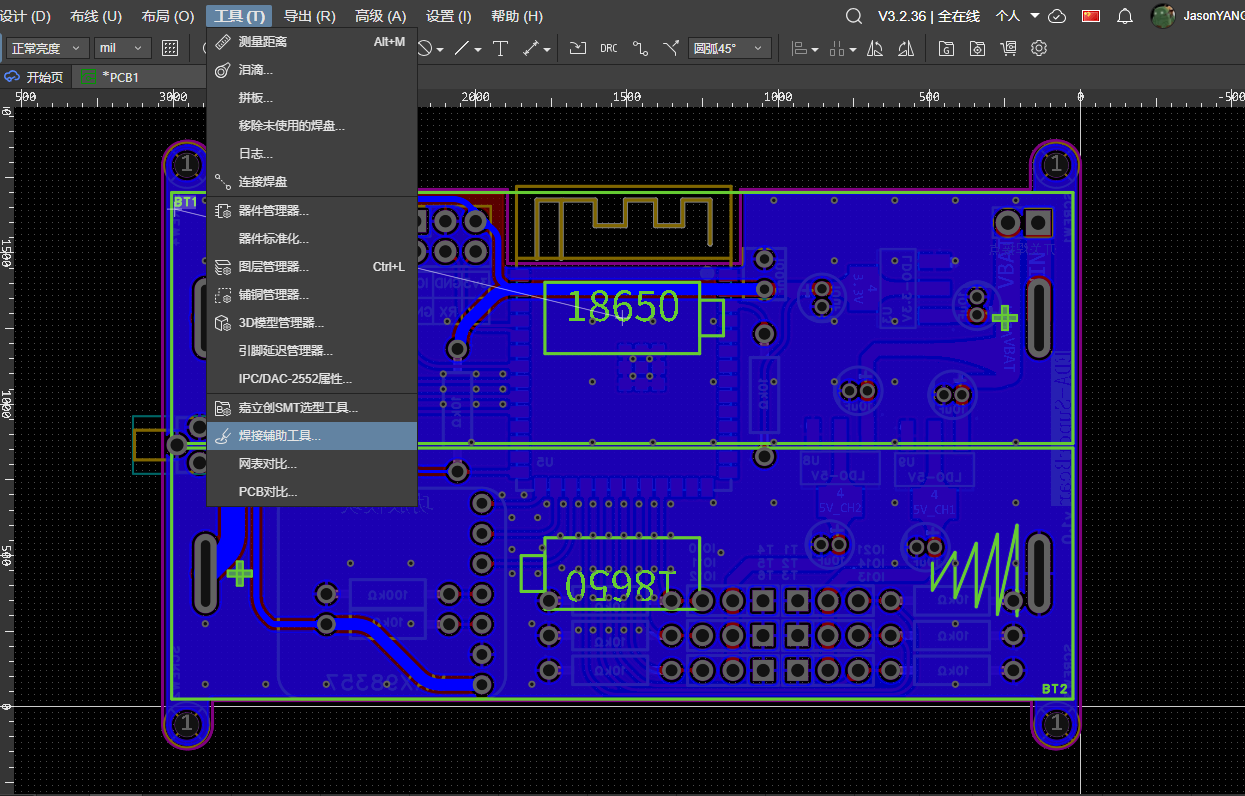Click the shopping cart order icon

point(1008,48)
